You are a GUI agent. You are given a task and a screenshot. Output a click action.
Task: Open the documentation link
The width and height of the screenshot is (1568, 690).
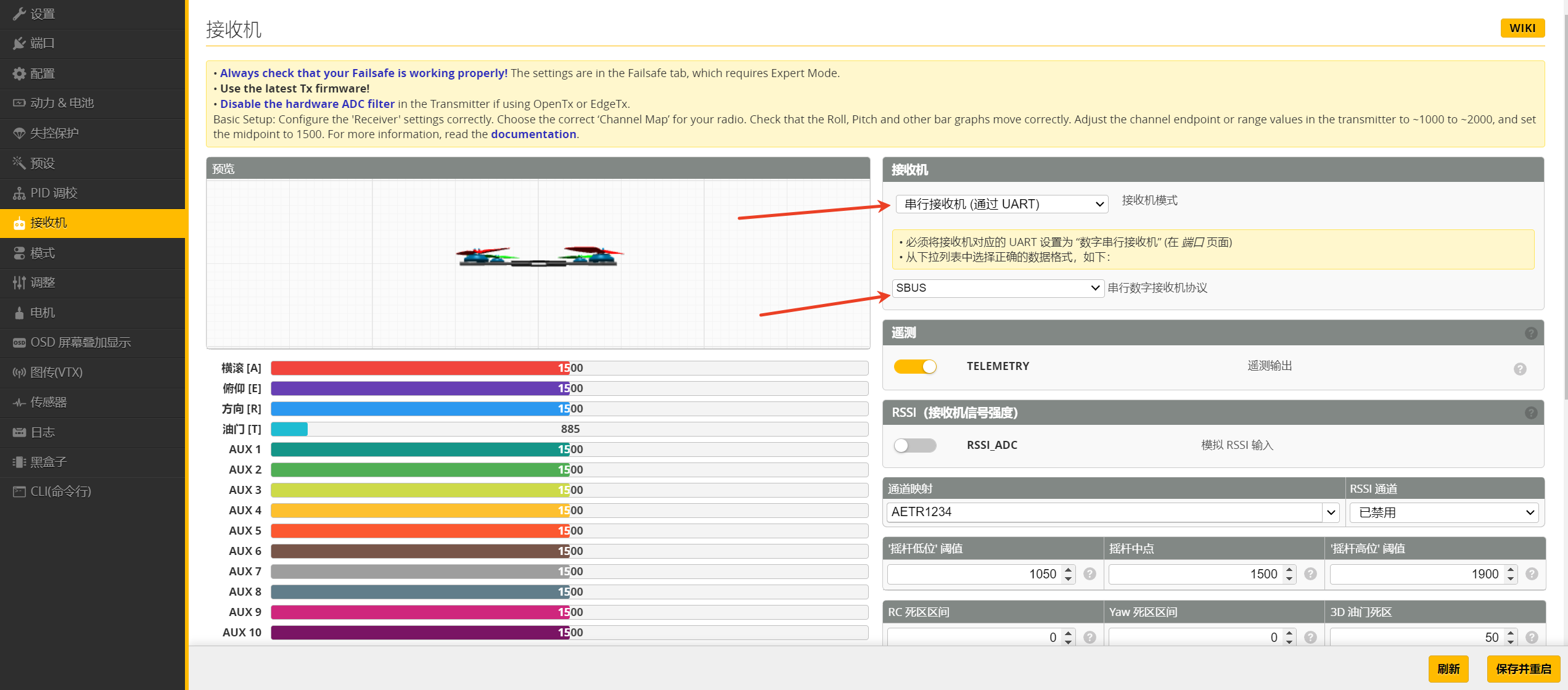[533, 134]
